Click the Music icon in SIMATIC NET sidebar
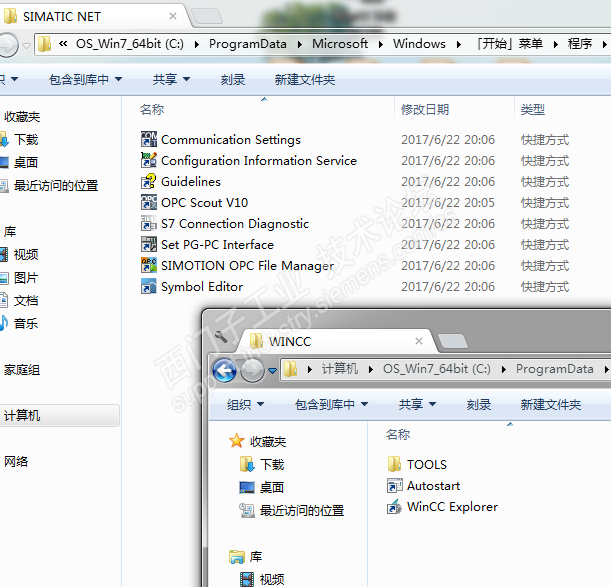This screenshot has width=611, height=587. click(x=4, y=323)
